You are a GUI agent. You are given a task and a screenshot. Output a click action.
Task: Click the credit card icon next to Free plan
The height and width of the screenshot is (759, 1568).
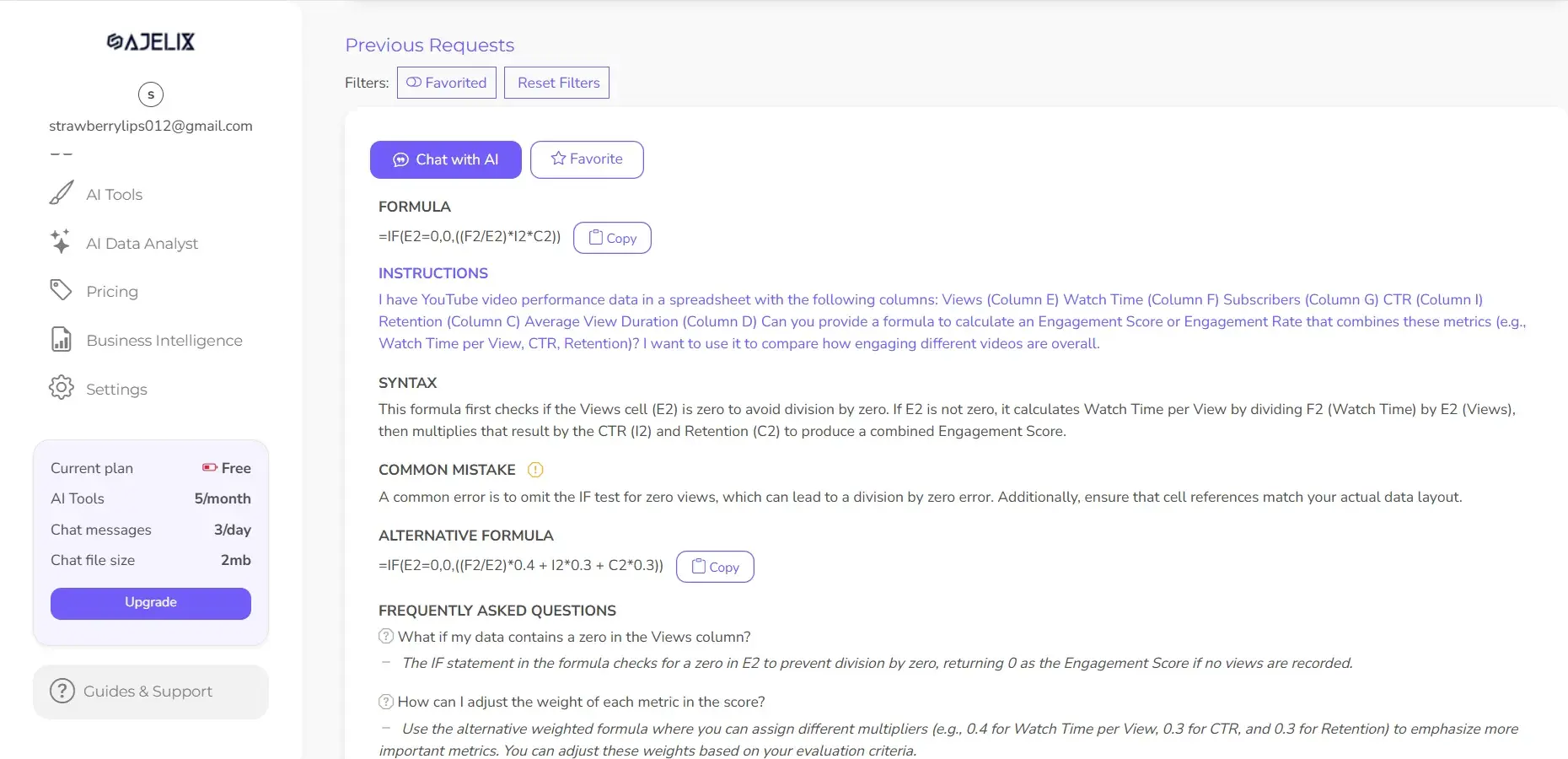[210, 467]
